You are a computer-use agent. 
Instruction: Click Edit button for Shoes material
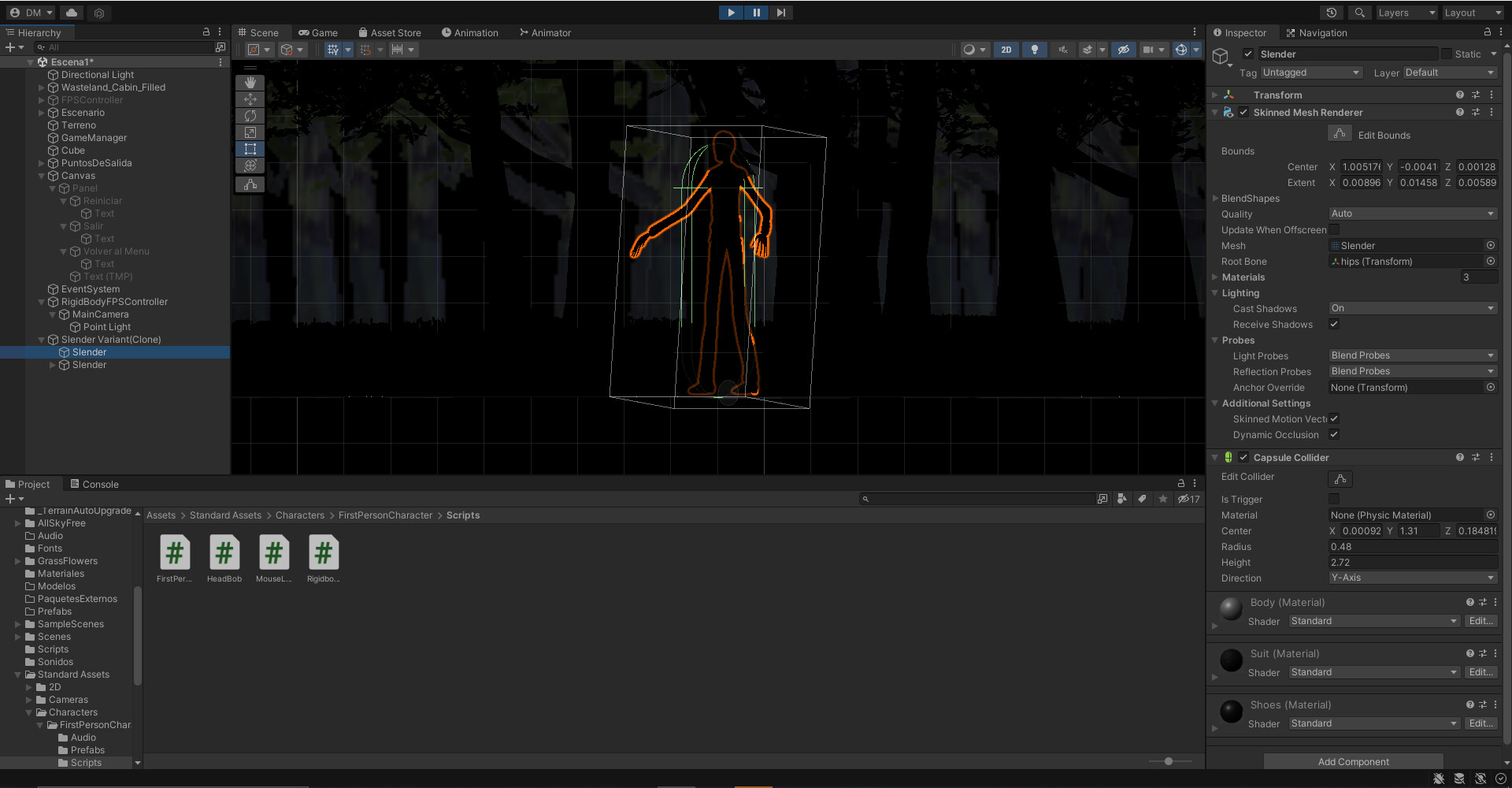tap(1480, 723)
